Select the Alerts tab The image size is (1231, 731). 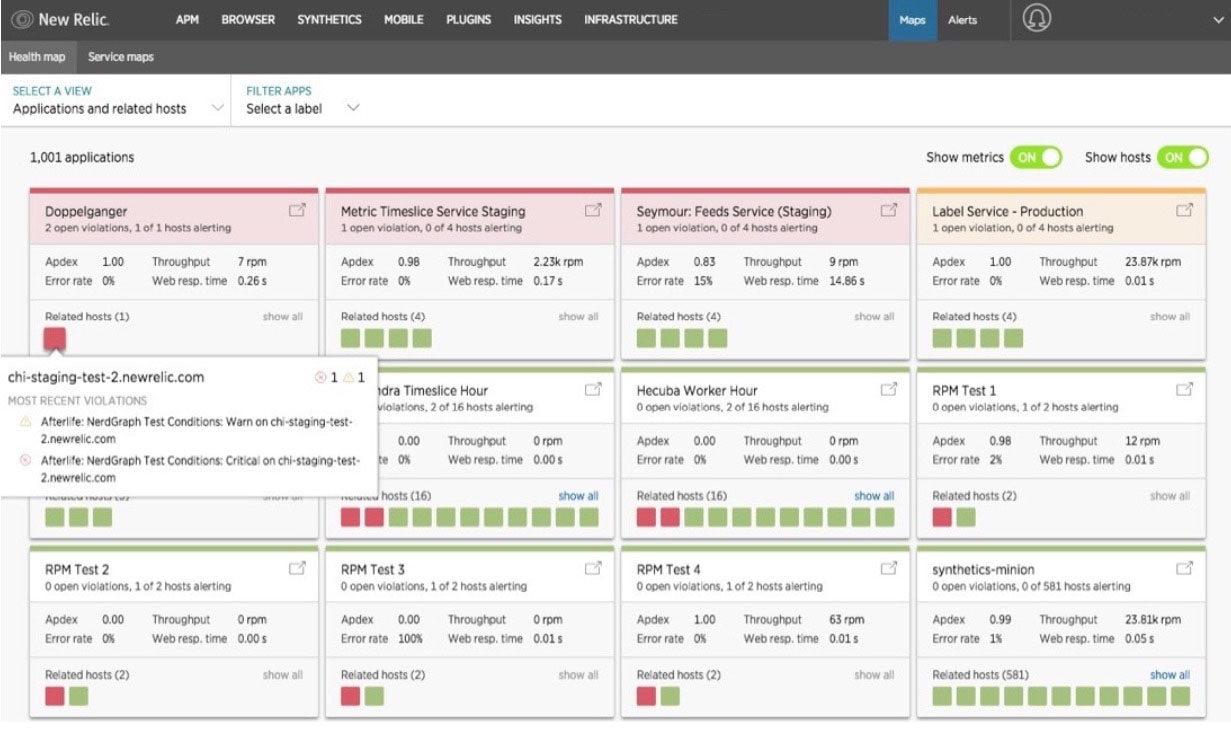click(x=963, y=20)
